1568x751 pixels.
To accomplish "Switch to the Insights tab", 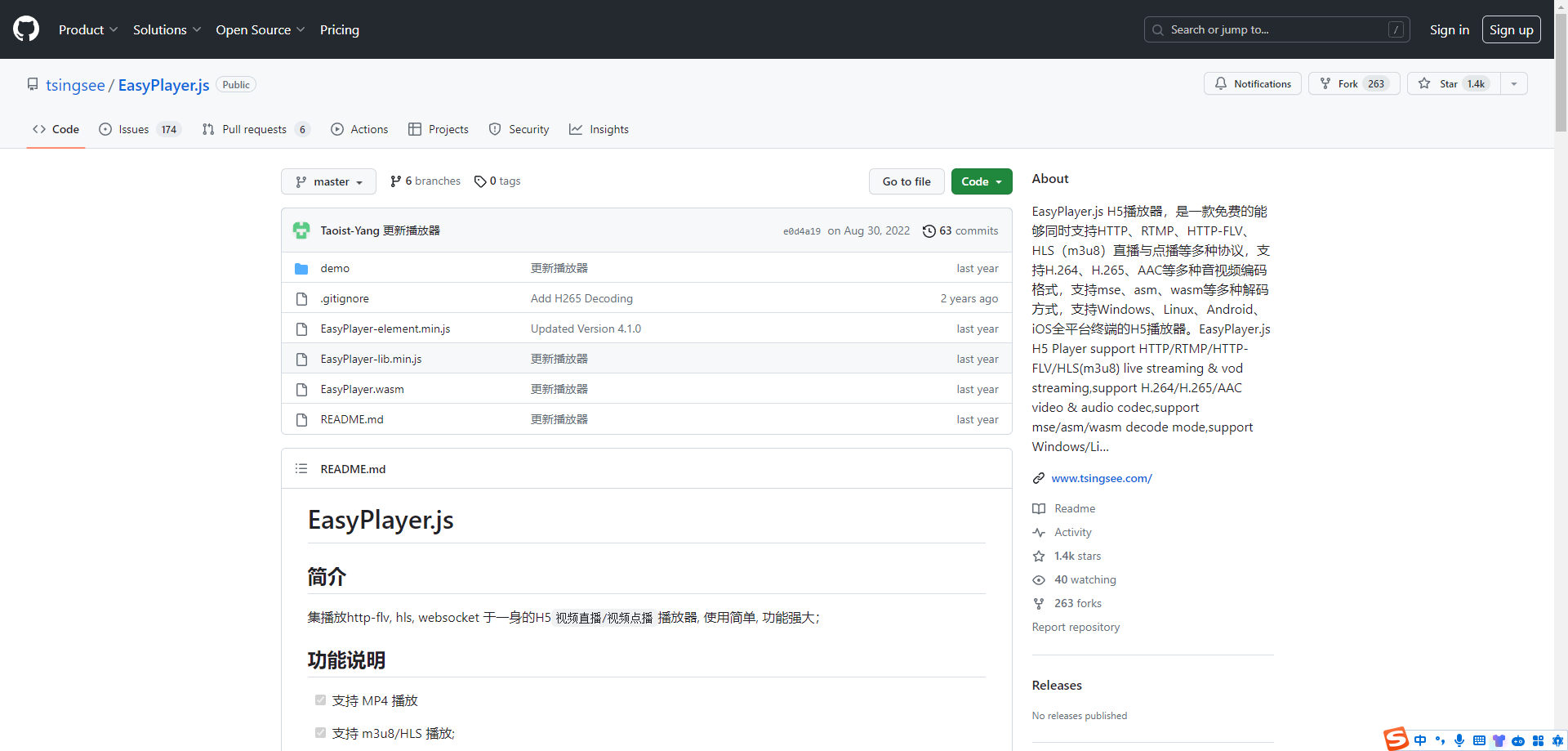I will [x=599, y=129].
